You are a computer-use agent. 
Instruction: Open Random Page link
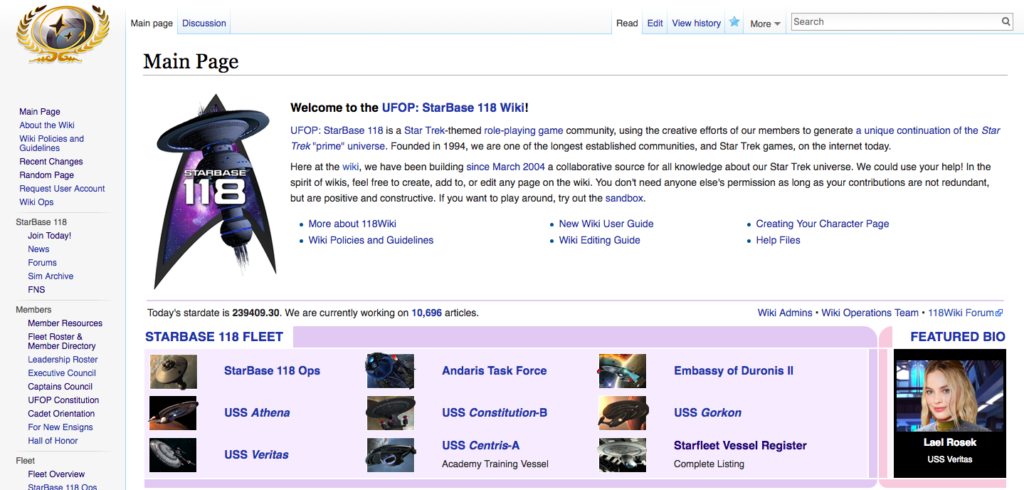tap(46, 175)
